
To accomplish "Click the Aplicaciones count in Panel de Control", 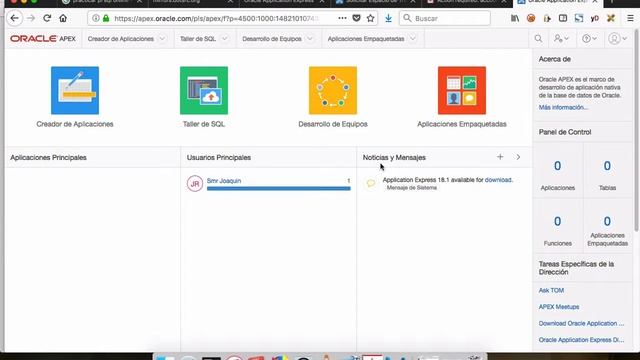I will tap(558, 166).
